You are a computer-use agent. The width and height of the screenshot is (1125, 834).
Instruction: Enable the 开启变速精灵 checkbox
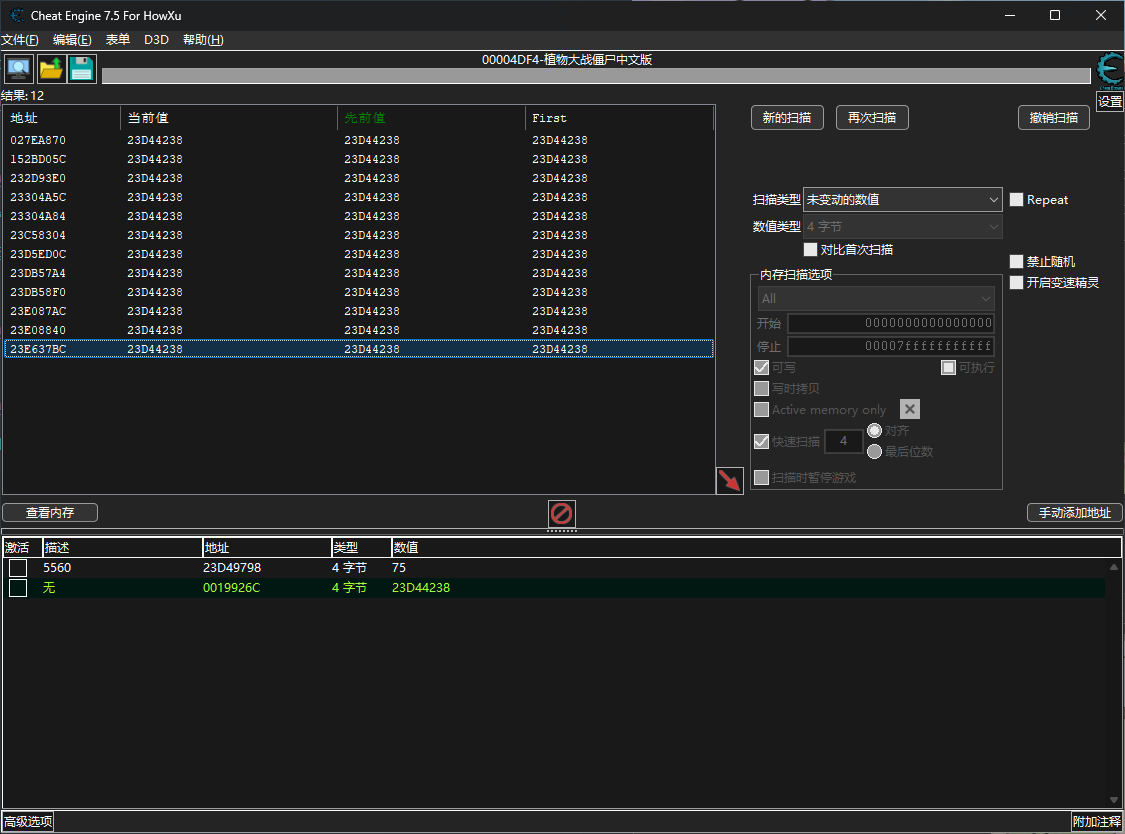pos(1017,282)
